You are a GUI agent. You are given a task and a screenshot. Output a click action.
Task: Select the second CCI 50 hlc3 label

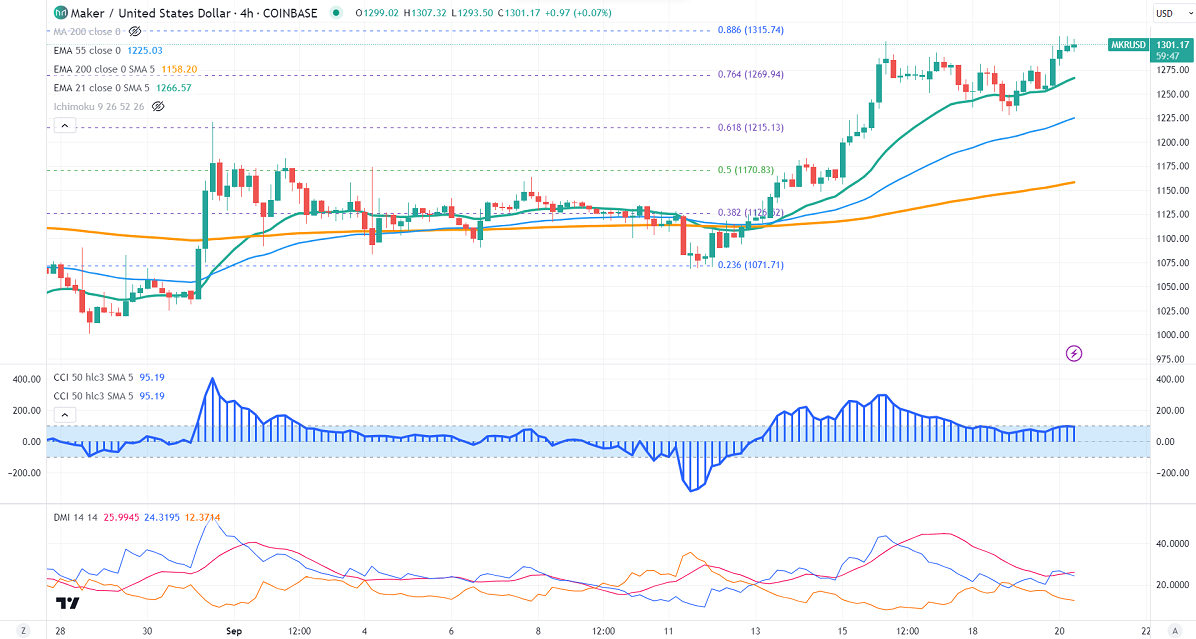pyautogui.click(x=93, y=396)
